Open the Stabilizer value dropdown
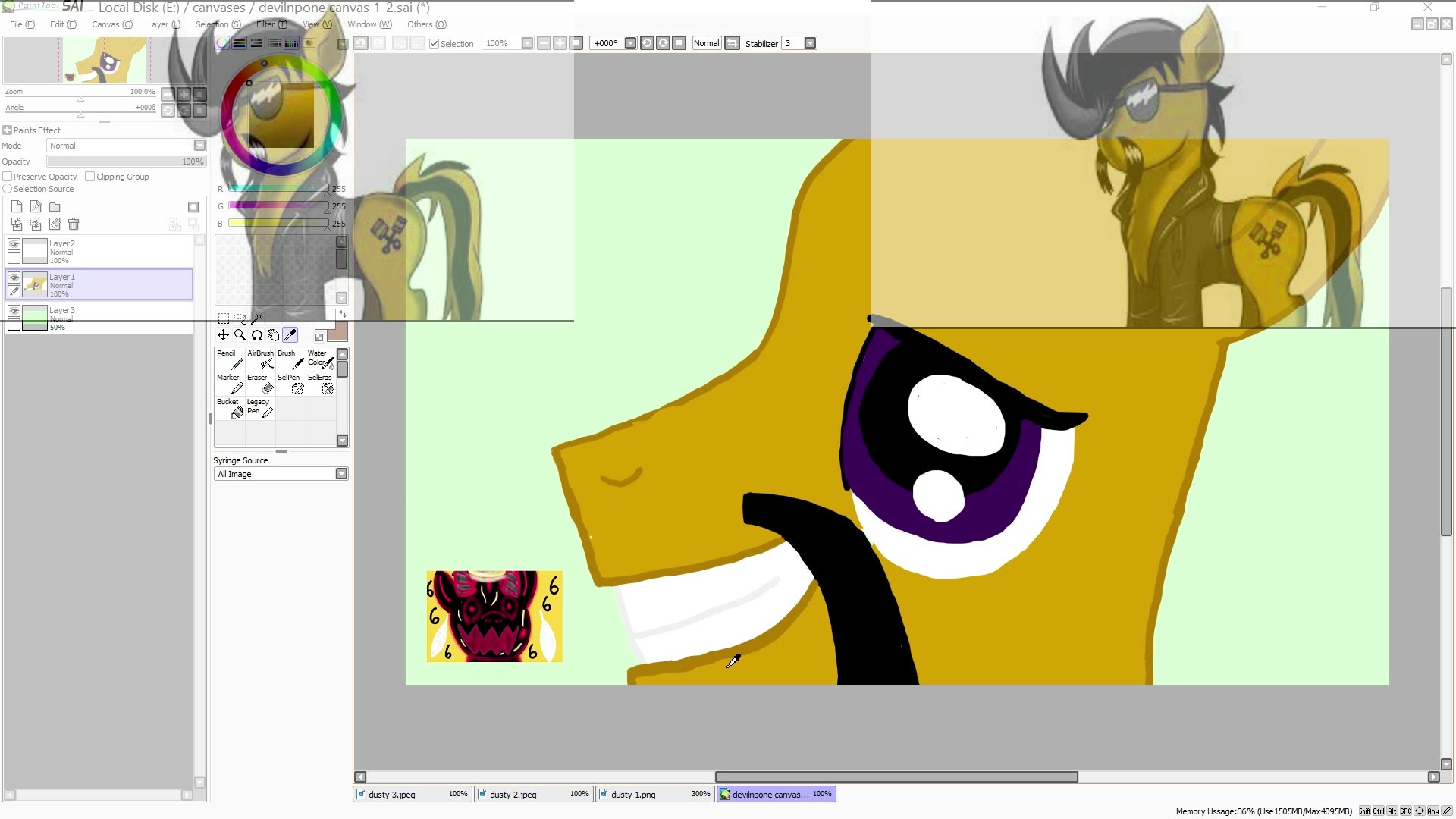The image size is (1456, 819). (810, 43)
